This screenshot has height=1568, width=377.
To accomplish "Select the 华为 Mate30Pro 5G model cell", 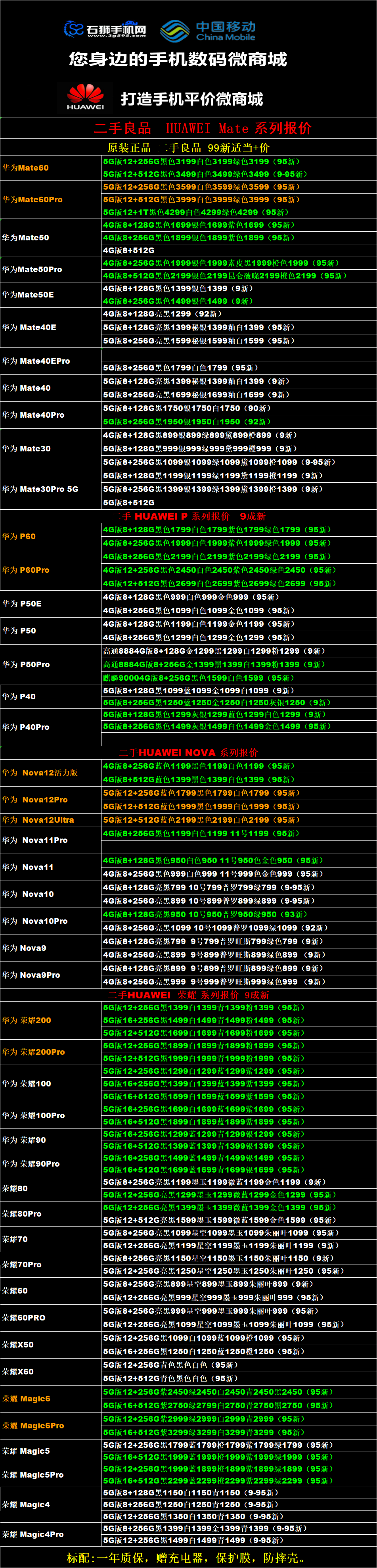I will (50, 489).
